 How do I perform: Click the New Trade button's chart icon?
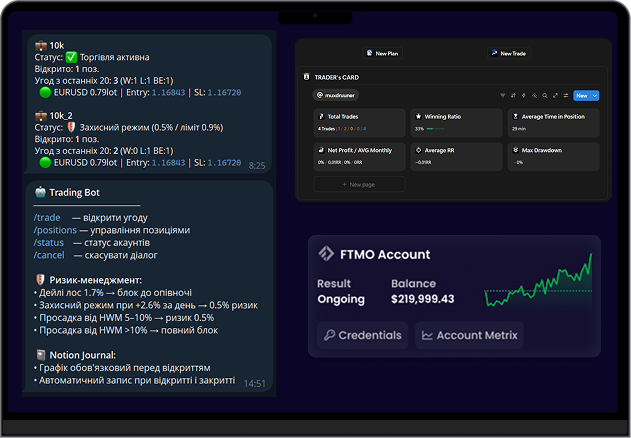pos(494,53)
